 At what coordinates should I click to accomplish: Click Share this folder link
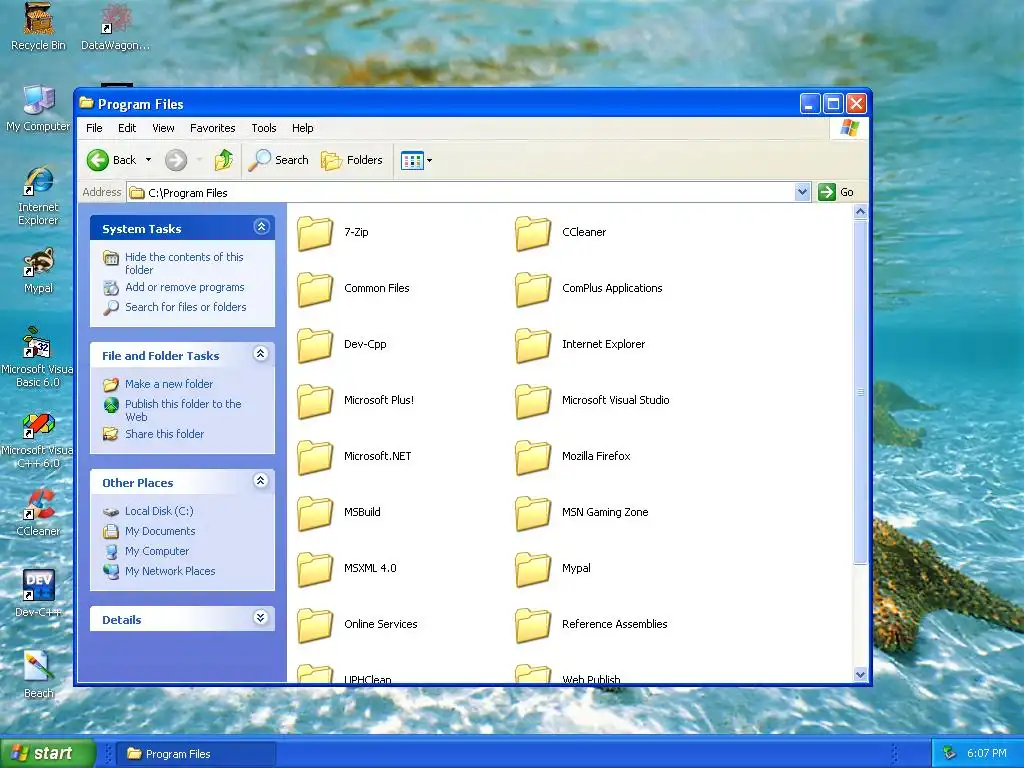(x=164, y=434)
